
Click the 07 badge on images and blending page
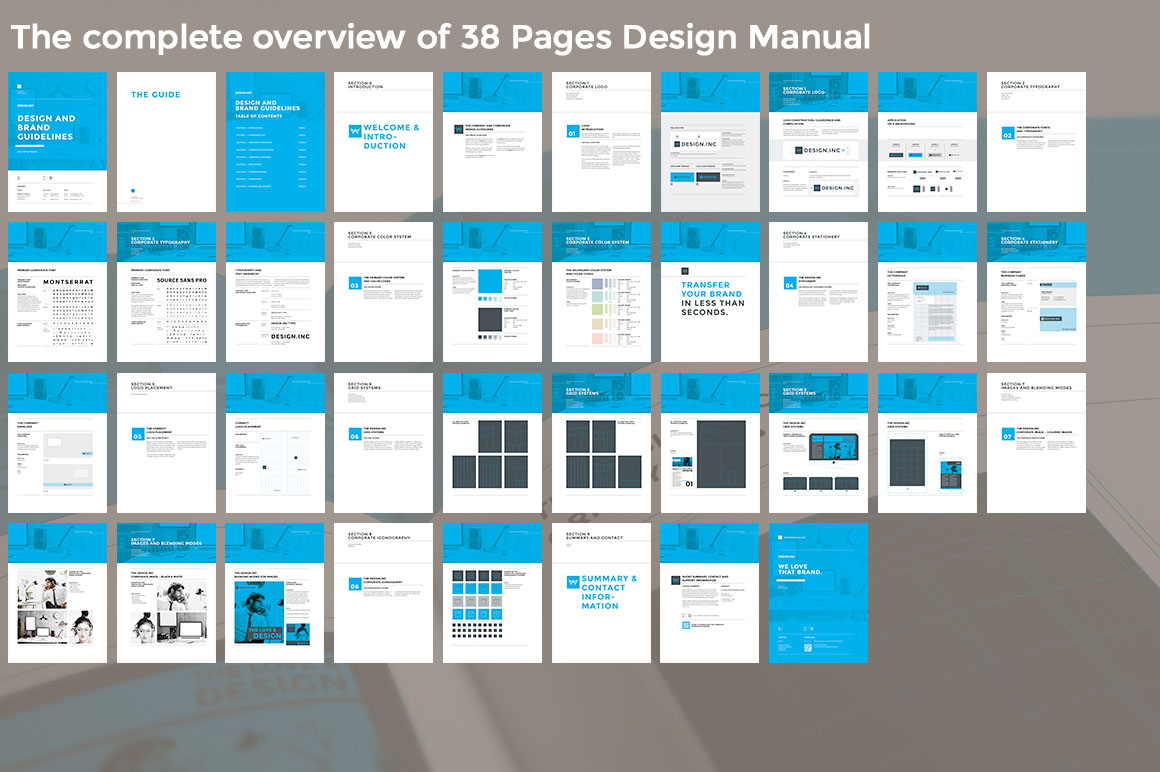tap(1008, 435)
